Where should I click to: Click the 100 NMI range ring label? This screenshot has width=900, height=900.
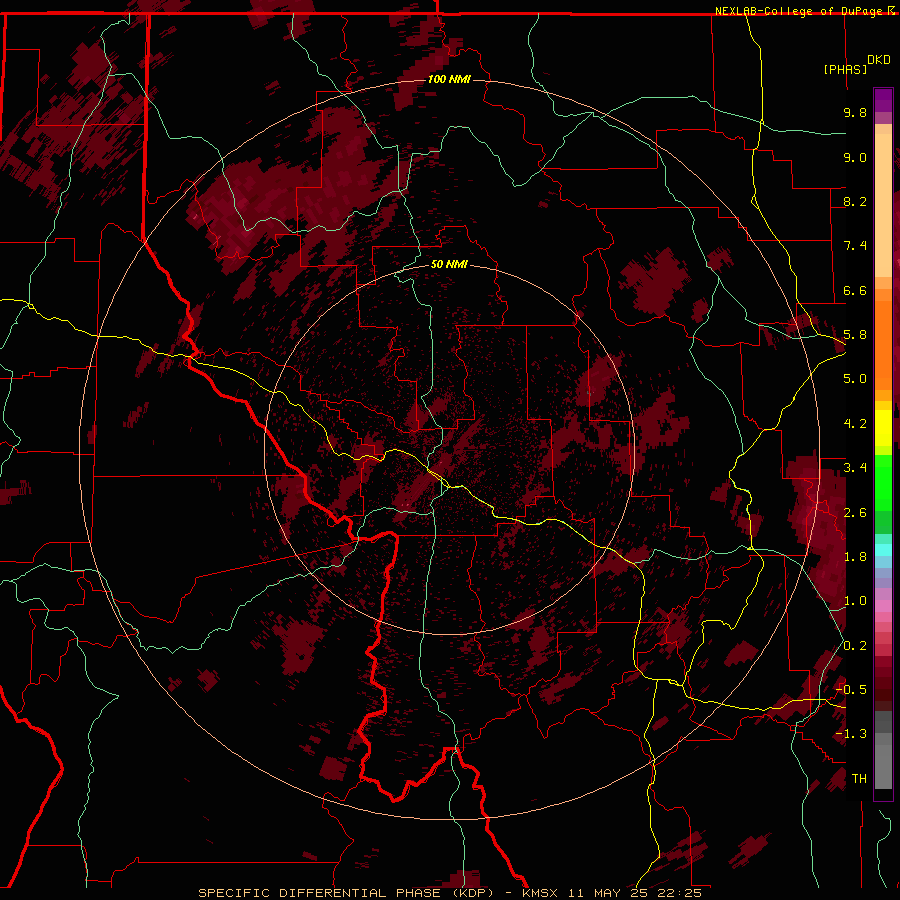click(x=449, y=79)
